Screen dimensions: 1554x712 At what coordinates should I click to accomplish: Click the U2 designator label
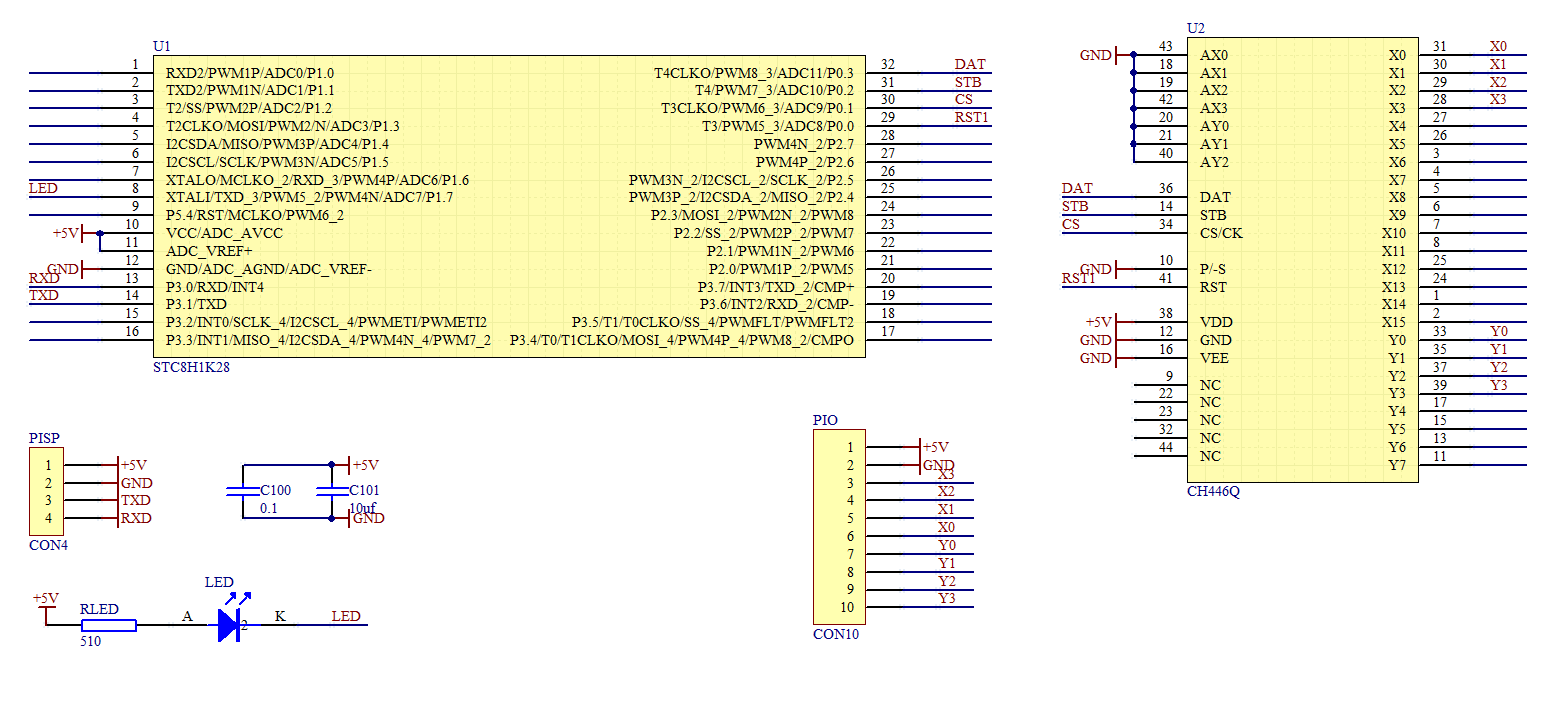pos(1196,28)
